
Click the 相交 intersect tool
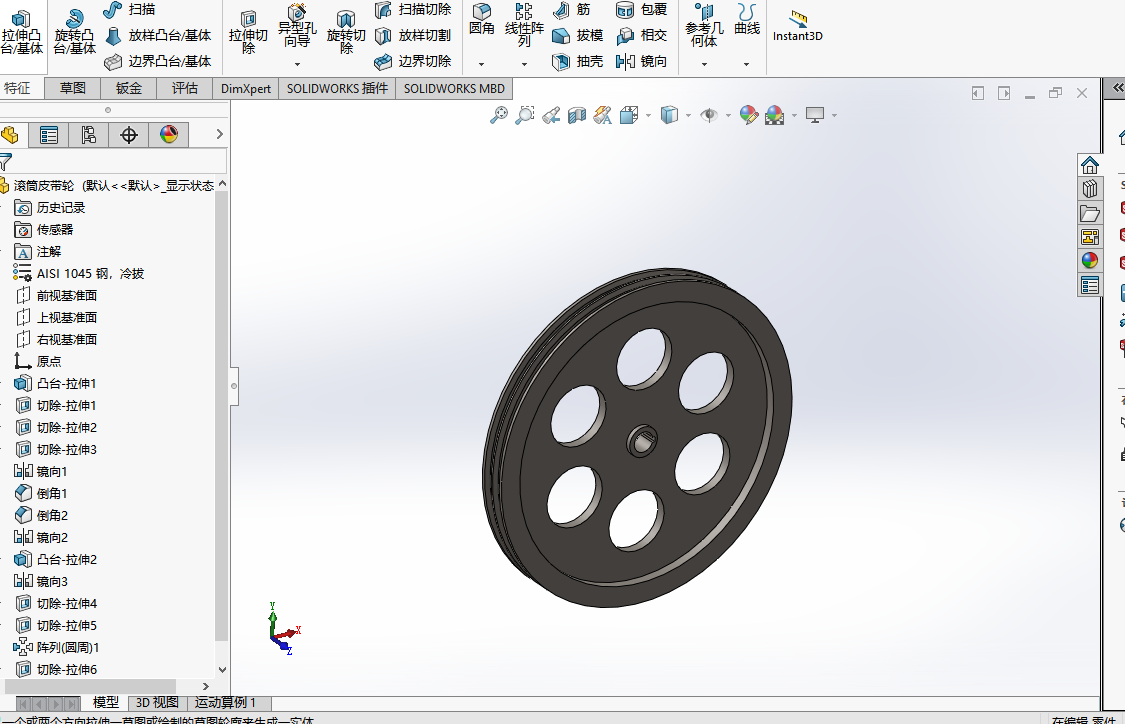click(641, 35)
